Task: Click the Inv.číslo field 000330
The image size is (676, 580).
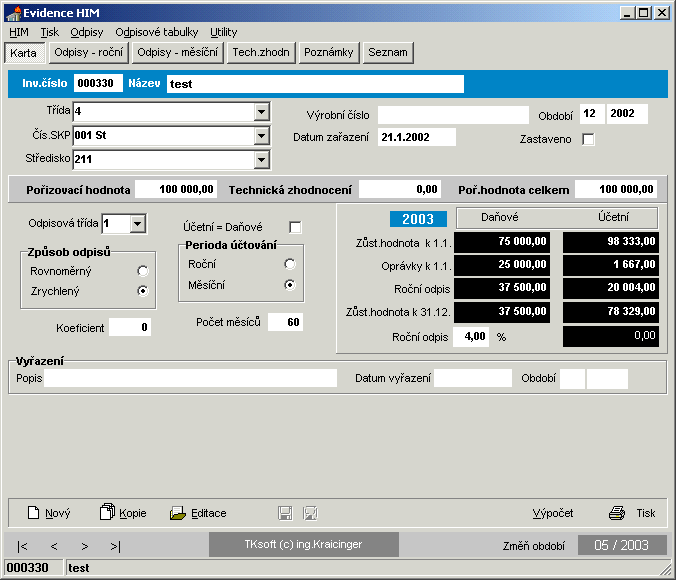Action: (x=98, y=83)
